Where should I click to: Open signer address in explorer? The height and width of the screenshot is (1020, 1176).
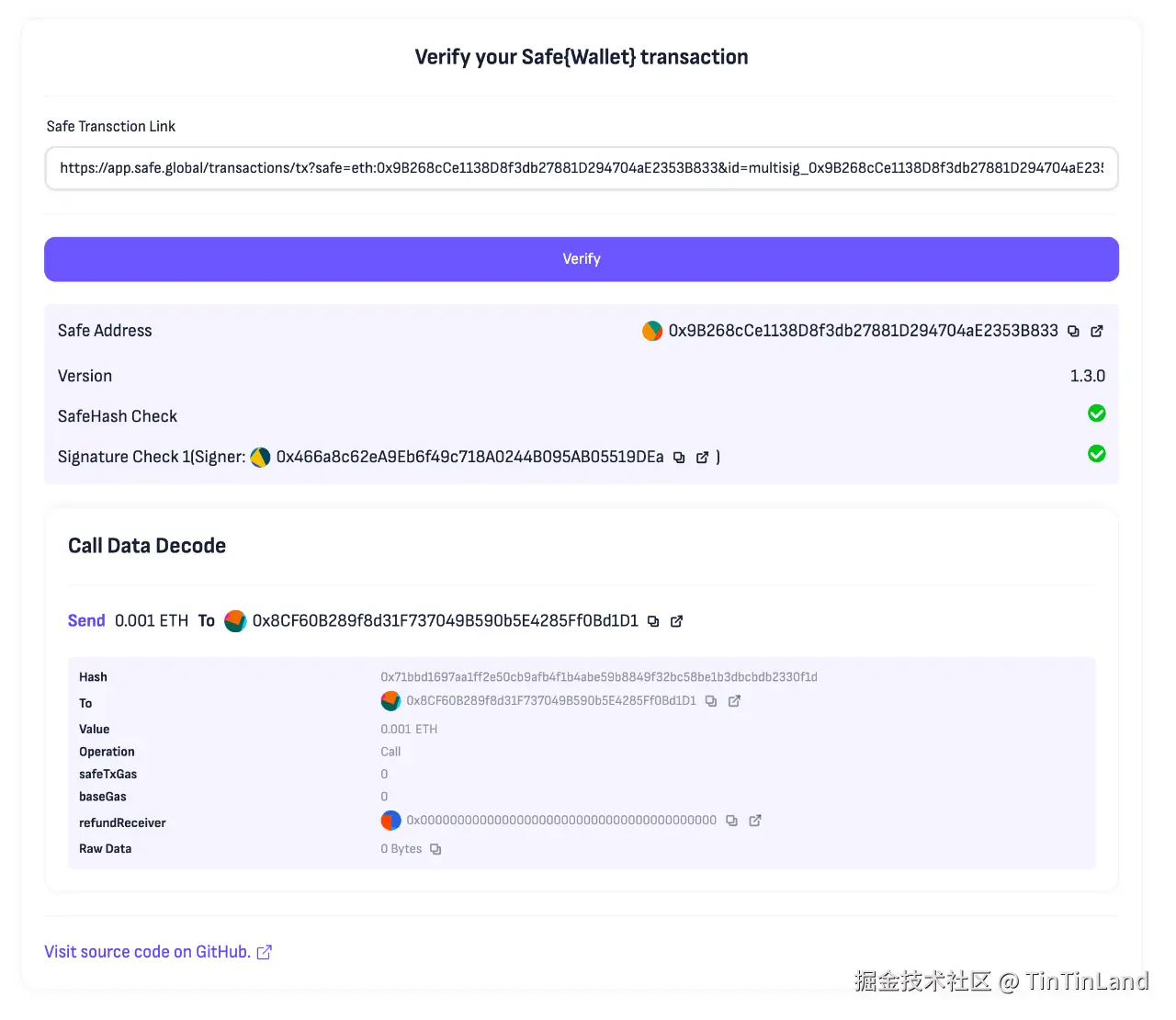click(702, 458)
